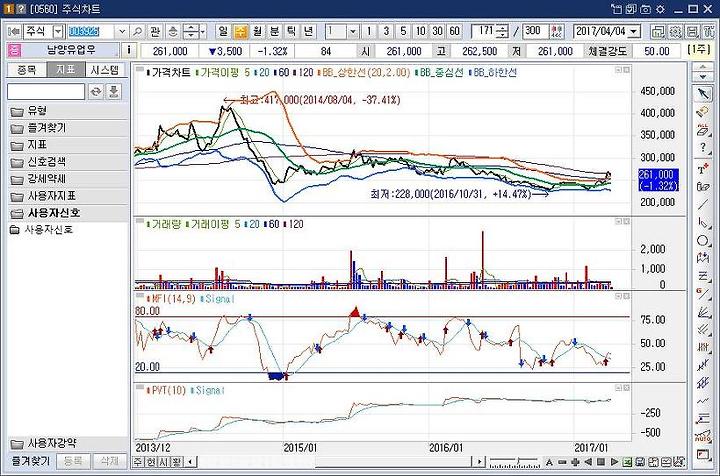The height and width of the screenshot is (476, 720).
Task: Toggle monthly chart period 월
Action: click(258, 31)
